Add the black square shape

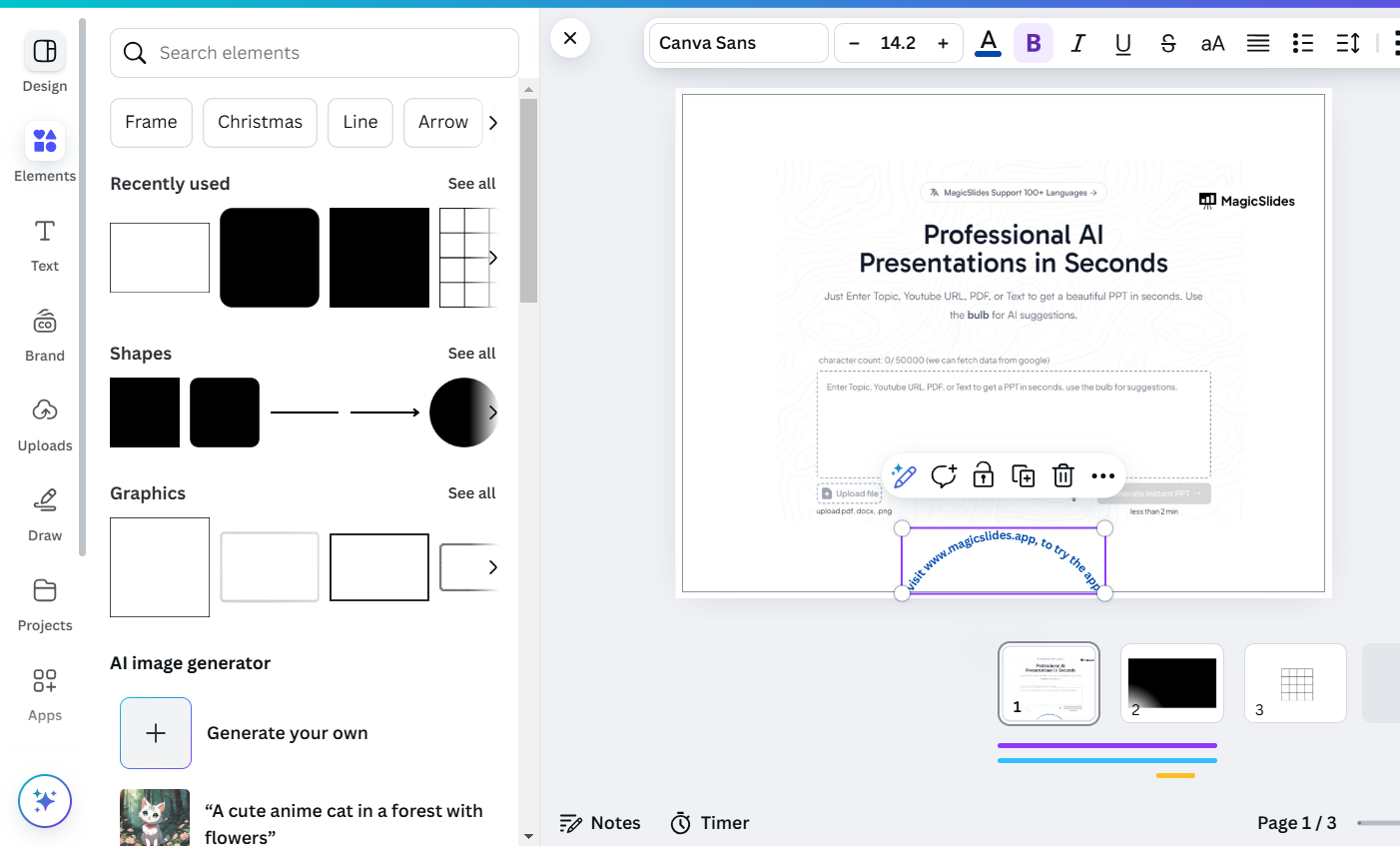click(145, 413)
